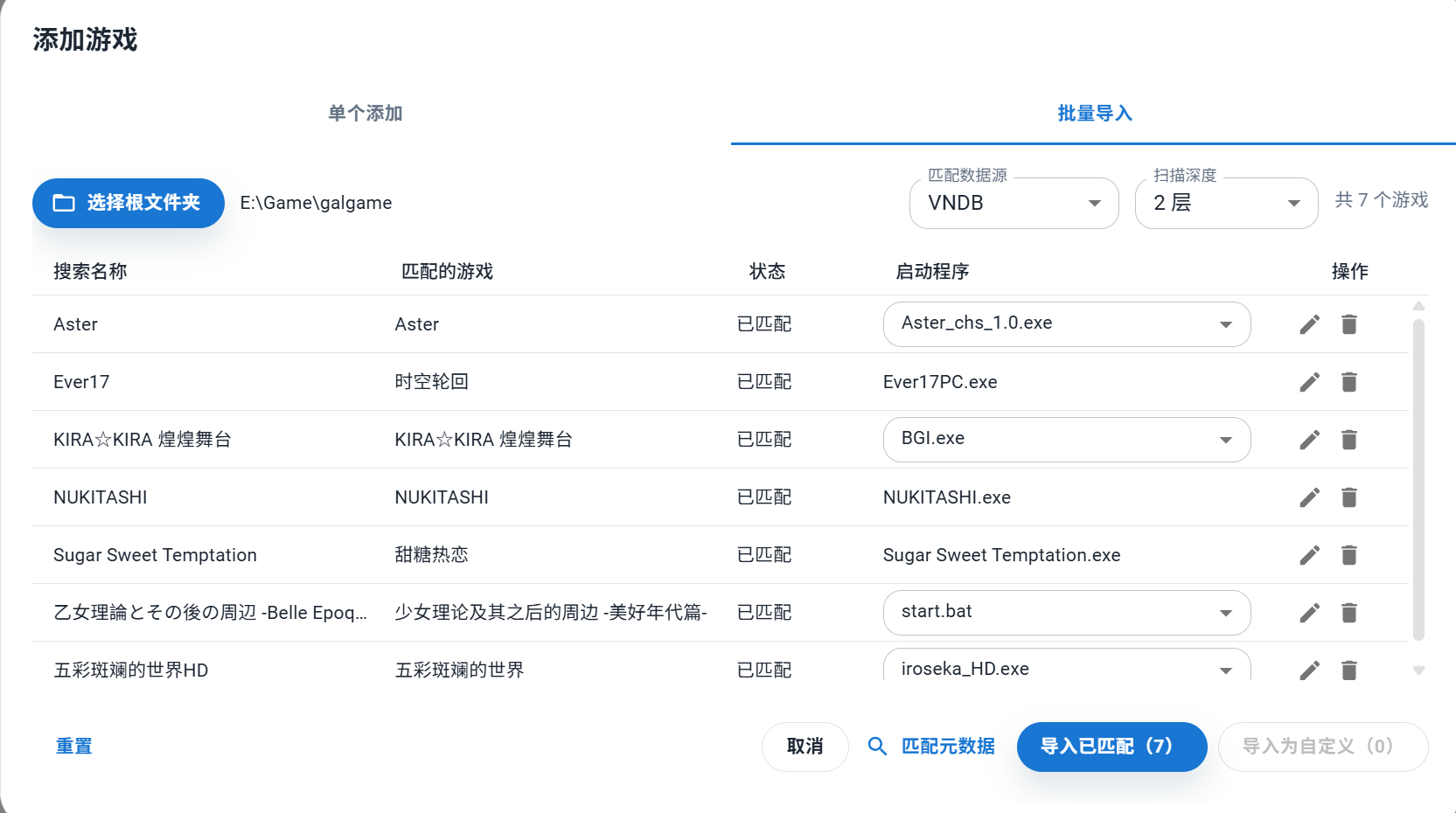1456x813 pixels.
Task: Click the launcher text Ever17PC.exe
Action: click(x=940, y=382)
